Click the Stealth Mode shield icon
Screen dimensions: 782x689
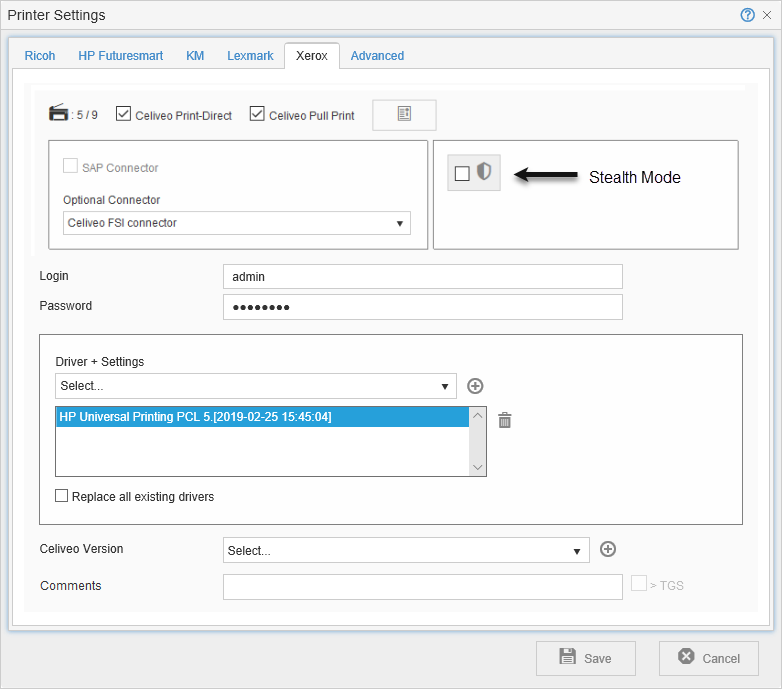485,173
